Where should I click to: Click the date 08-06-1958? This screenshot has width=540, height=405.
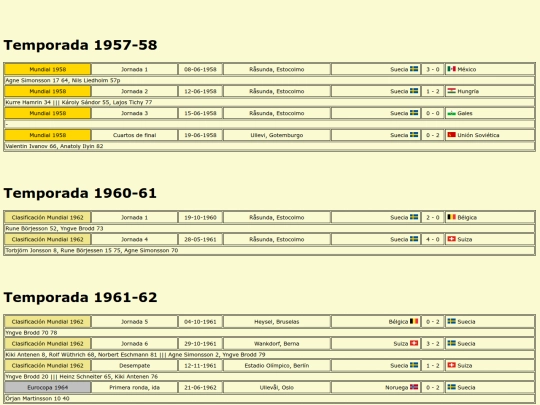coord(200,69)
